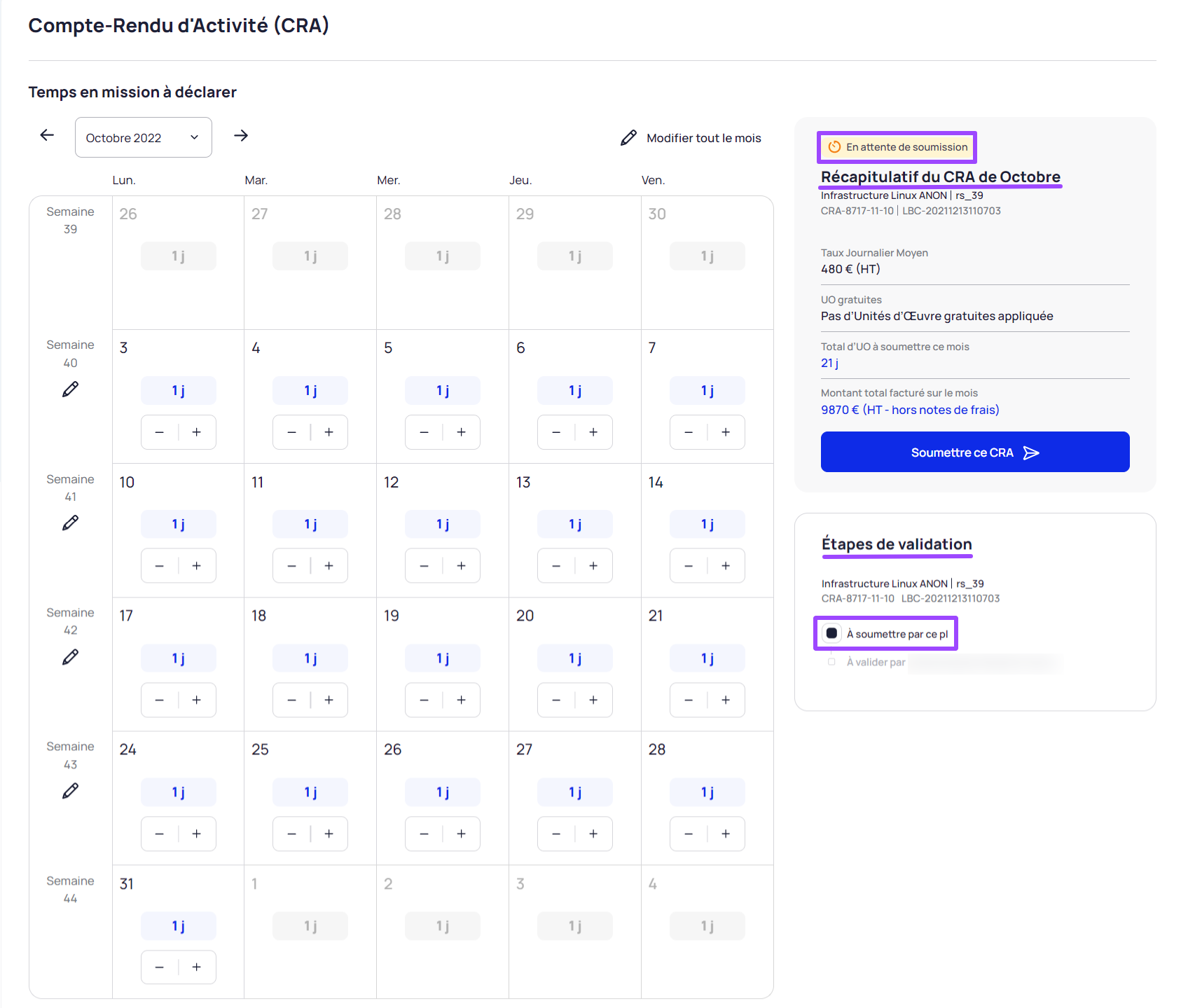
Task: Decrease time on October 28 with minus
Action: 689,834
